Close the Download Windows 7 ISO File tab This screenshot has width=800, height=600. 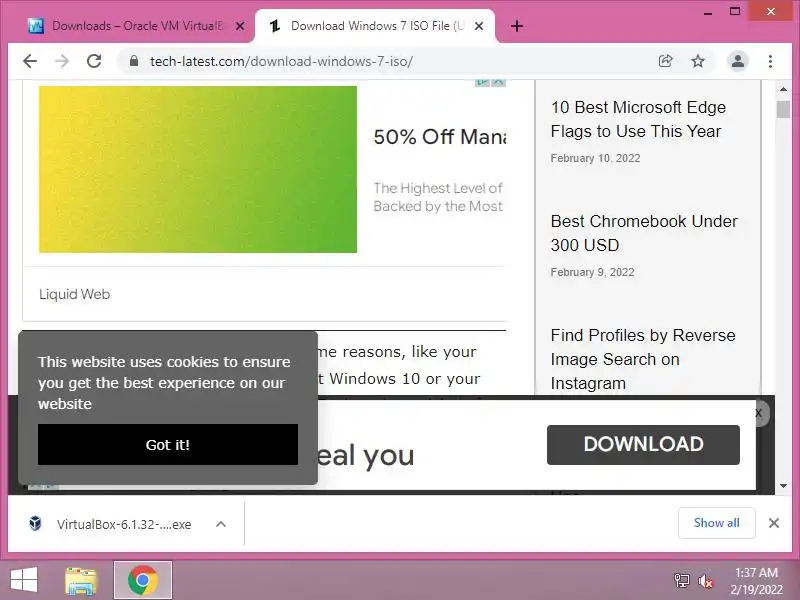coord(479,26)
